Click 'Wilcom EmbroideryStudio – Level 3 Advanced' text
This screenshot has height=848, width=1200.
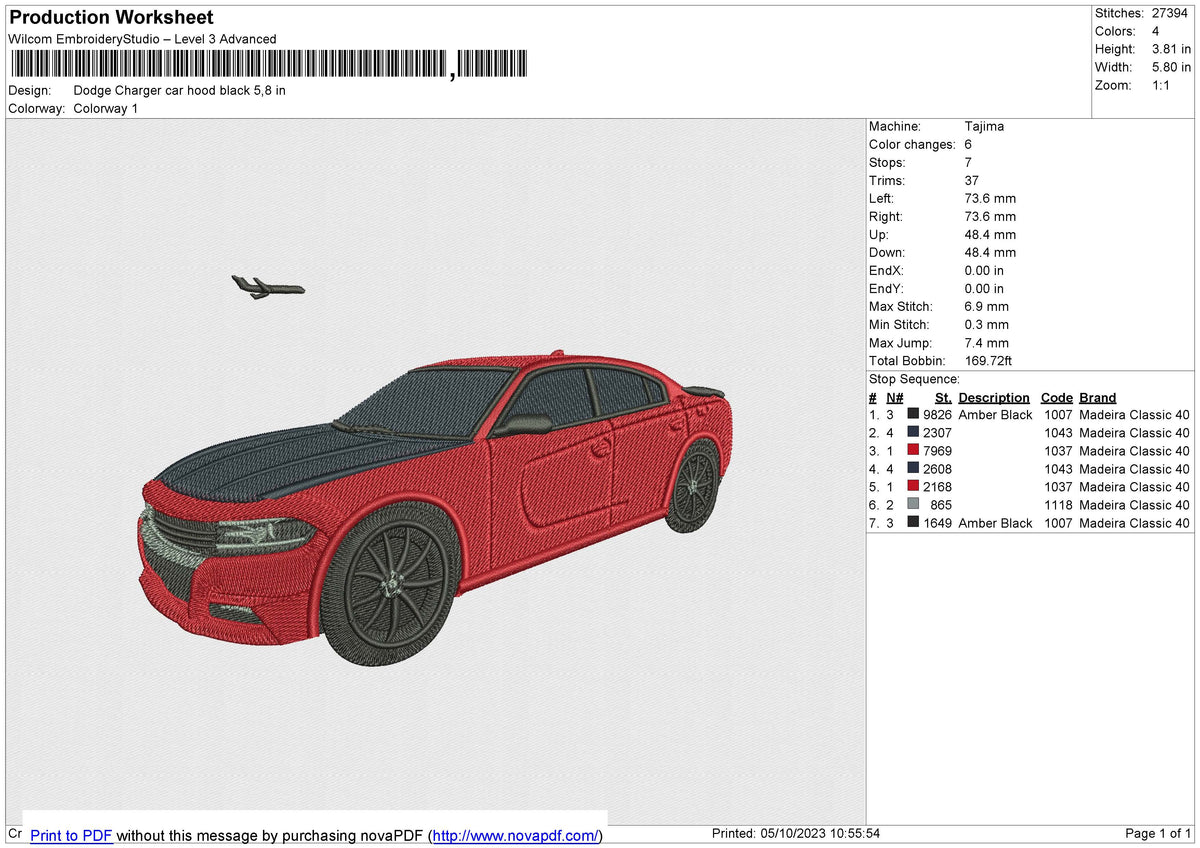pos(142,39)
